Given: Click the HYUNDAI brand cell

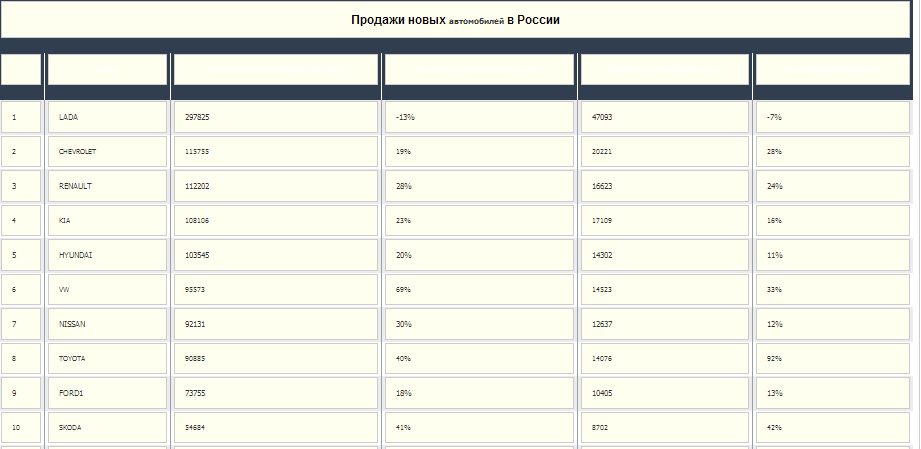Looking at the screenshot, I should pos(107,255).
